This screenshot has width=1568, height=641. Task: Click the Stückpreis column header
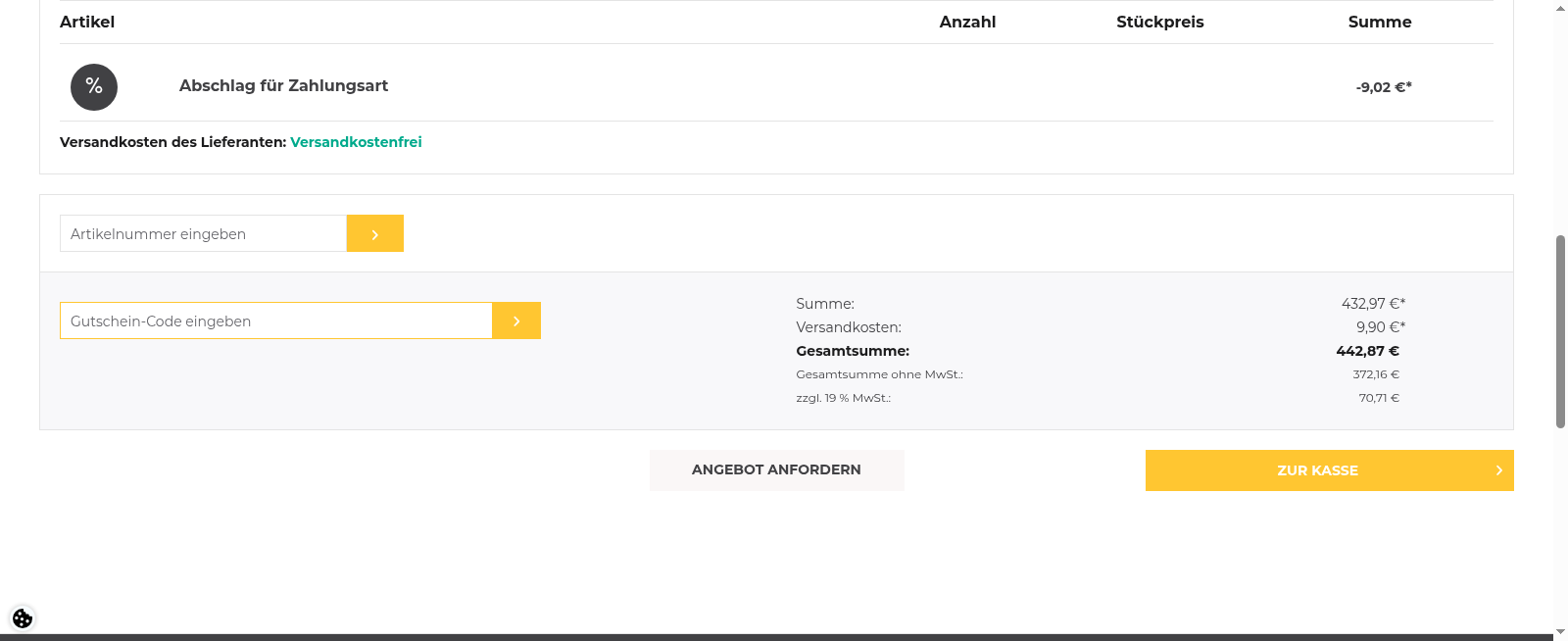pyautogui.click(x=1160, y=22)
